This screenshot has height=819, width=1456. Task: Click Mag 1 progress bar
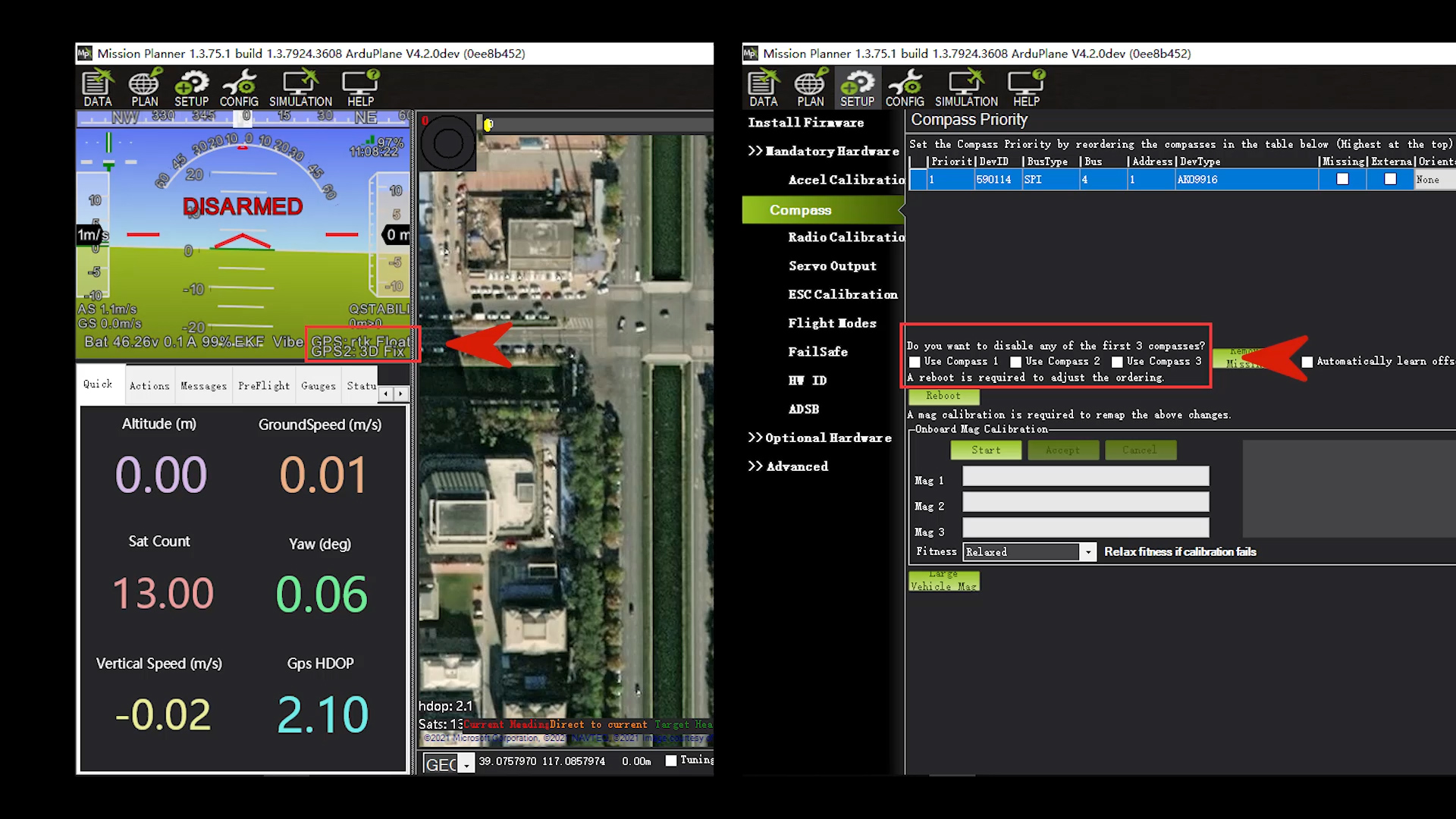(1086, 476)
